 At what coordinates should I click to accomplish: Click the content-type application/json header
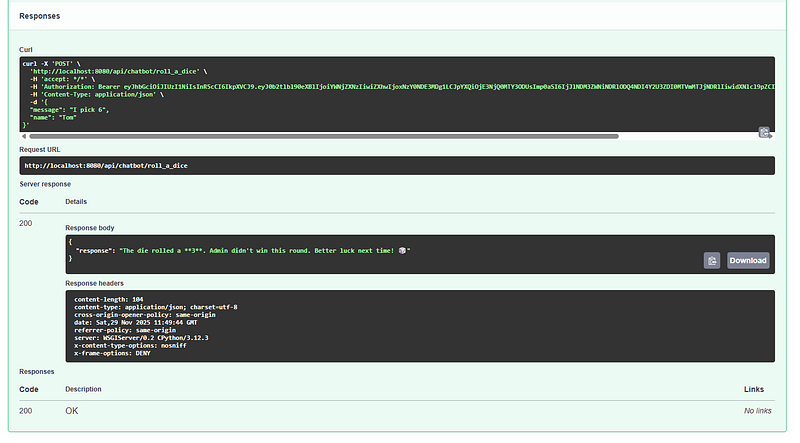[x=156, y=307]
